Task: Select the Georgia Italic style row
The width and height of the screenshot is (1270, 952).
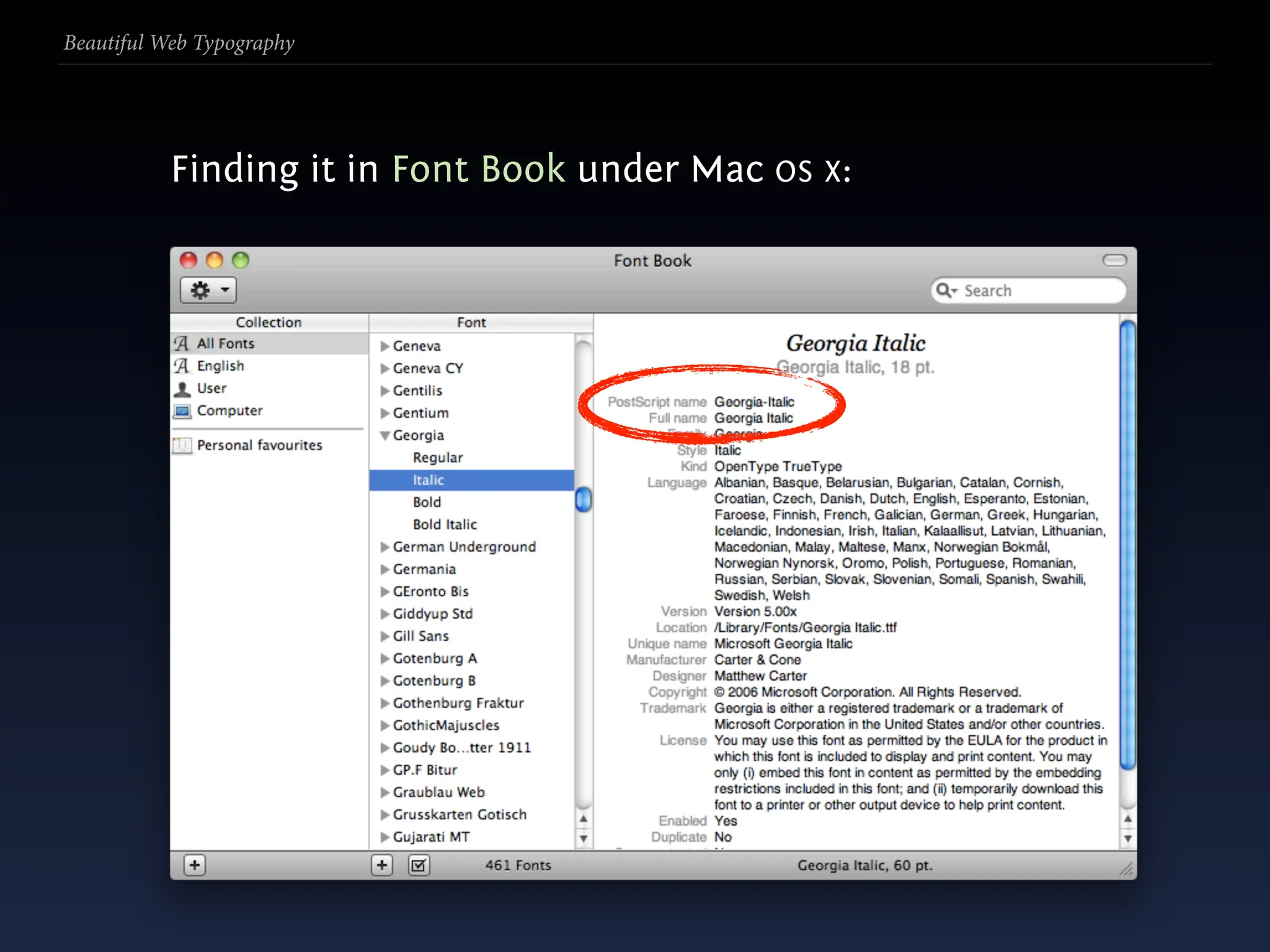Action: click(x=471, y=480)
